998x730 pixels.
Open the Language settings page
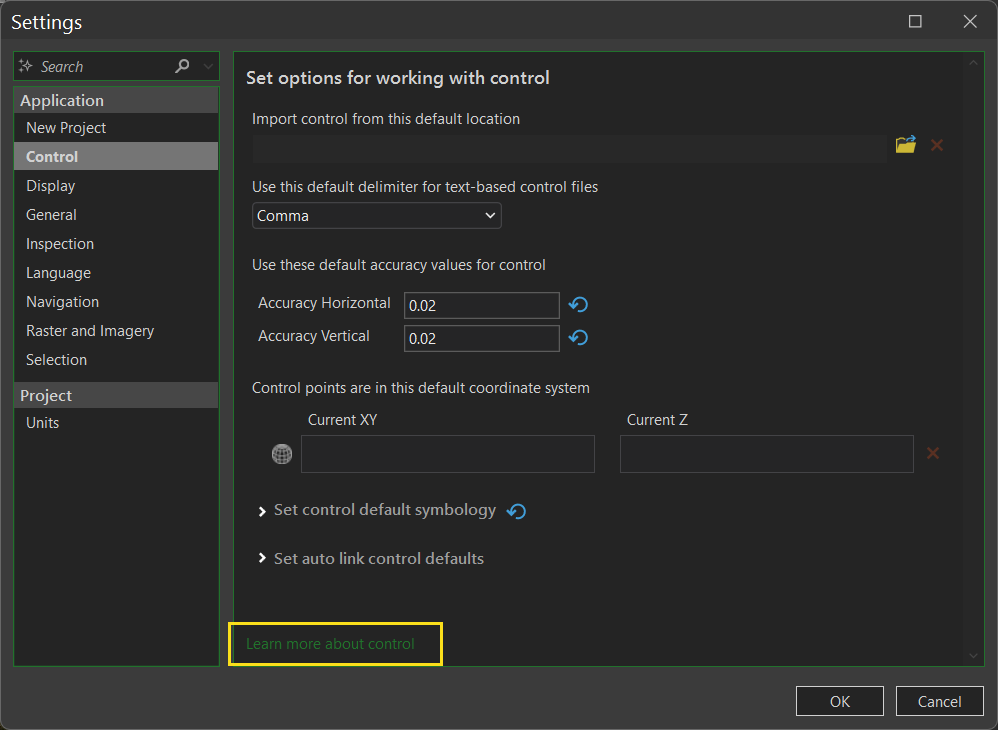[116, 273]
